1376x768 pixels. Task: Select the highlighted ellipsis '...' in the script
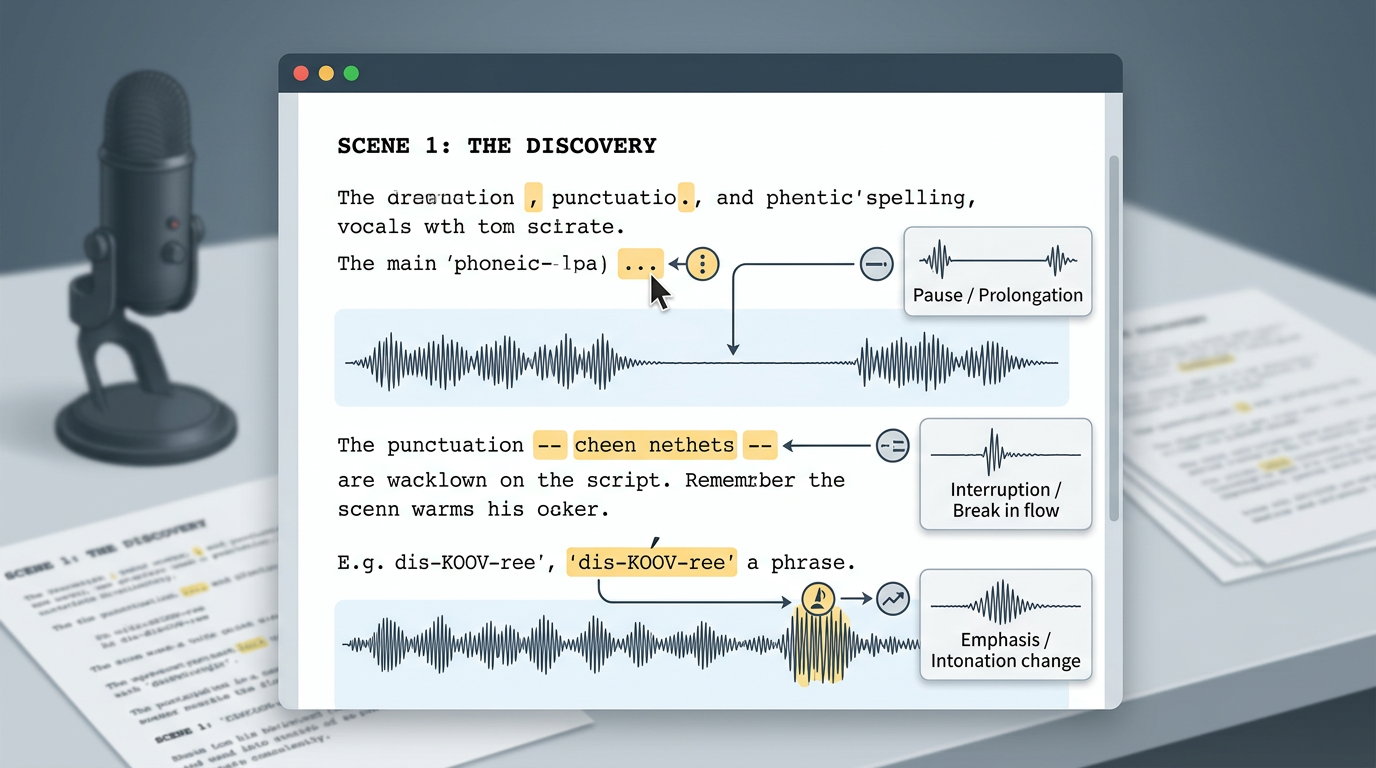point(640,264)
